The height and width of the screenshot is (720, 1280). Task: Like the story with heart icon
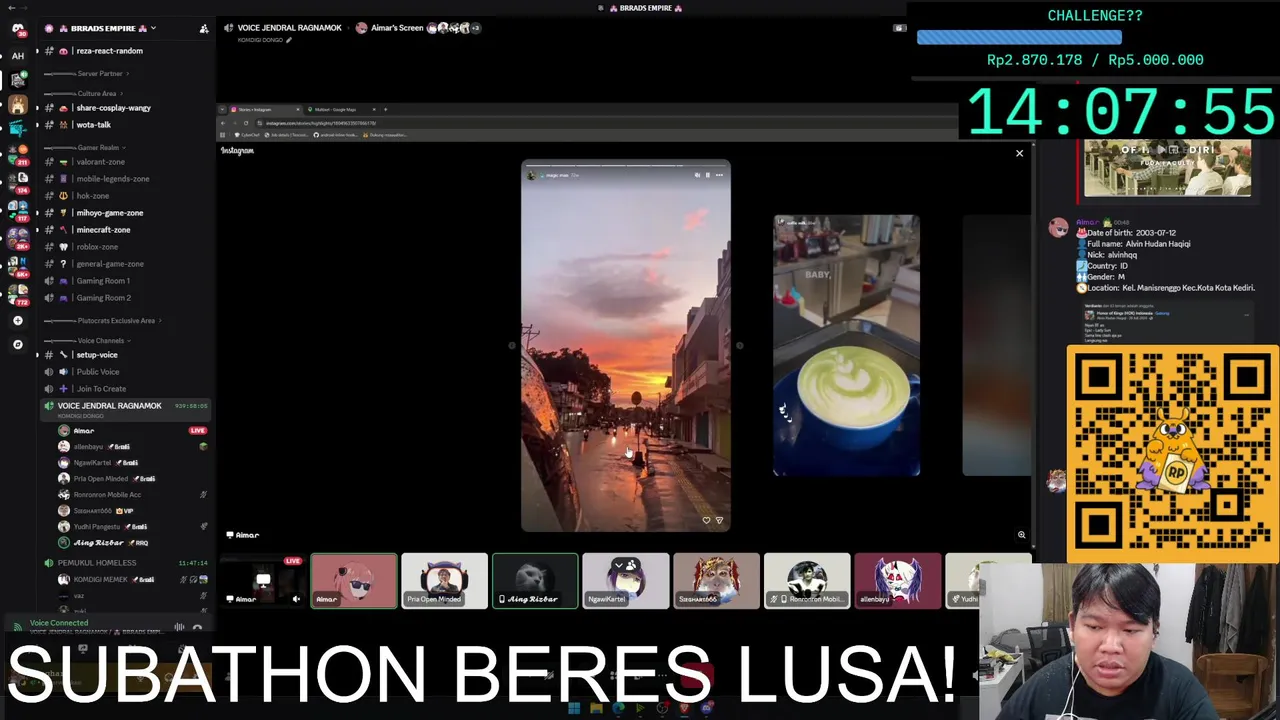coord(706,520)
